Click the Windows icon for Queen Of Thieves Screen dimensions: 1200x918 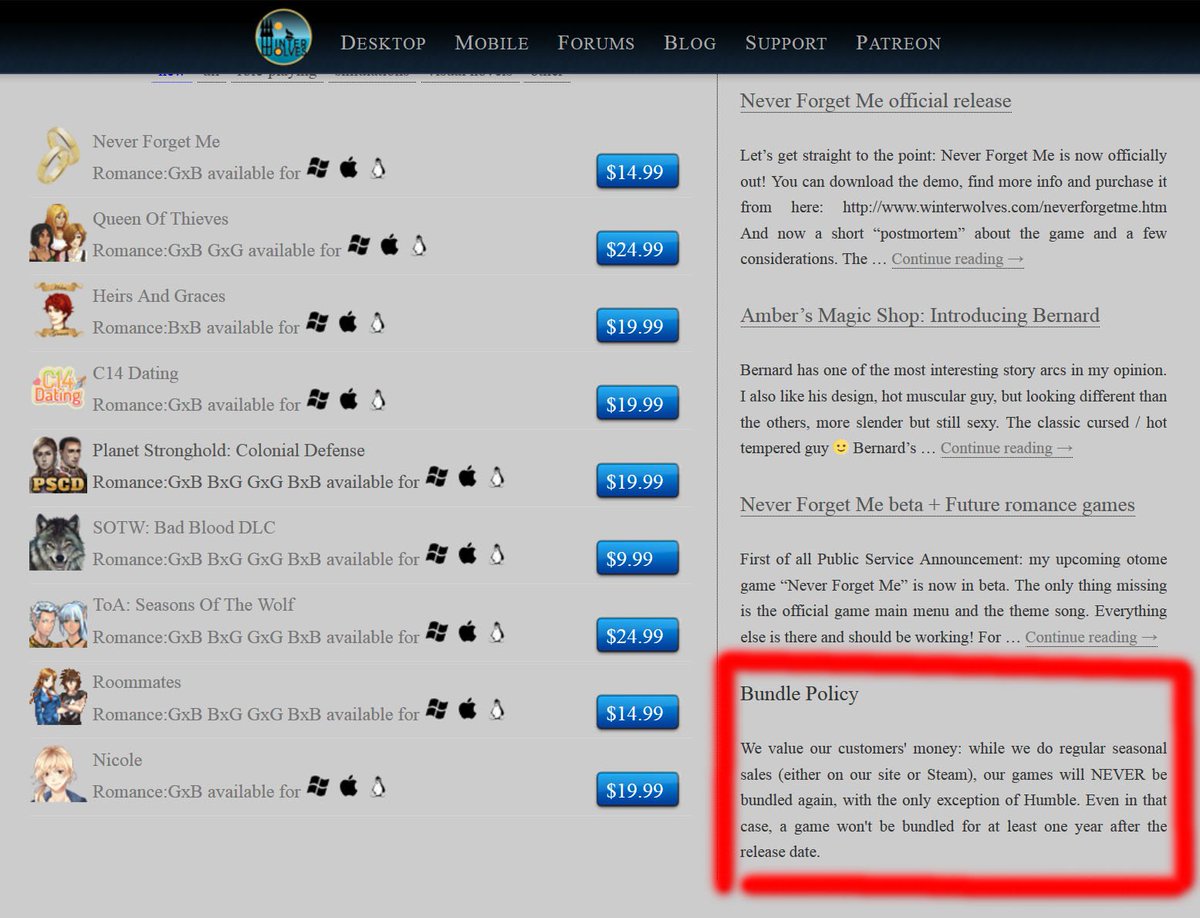(359, 245)
